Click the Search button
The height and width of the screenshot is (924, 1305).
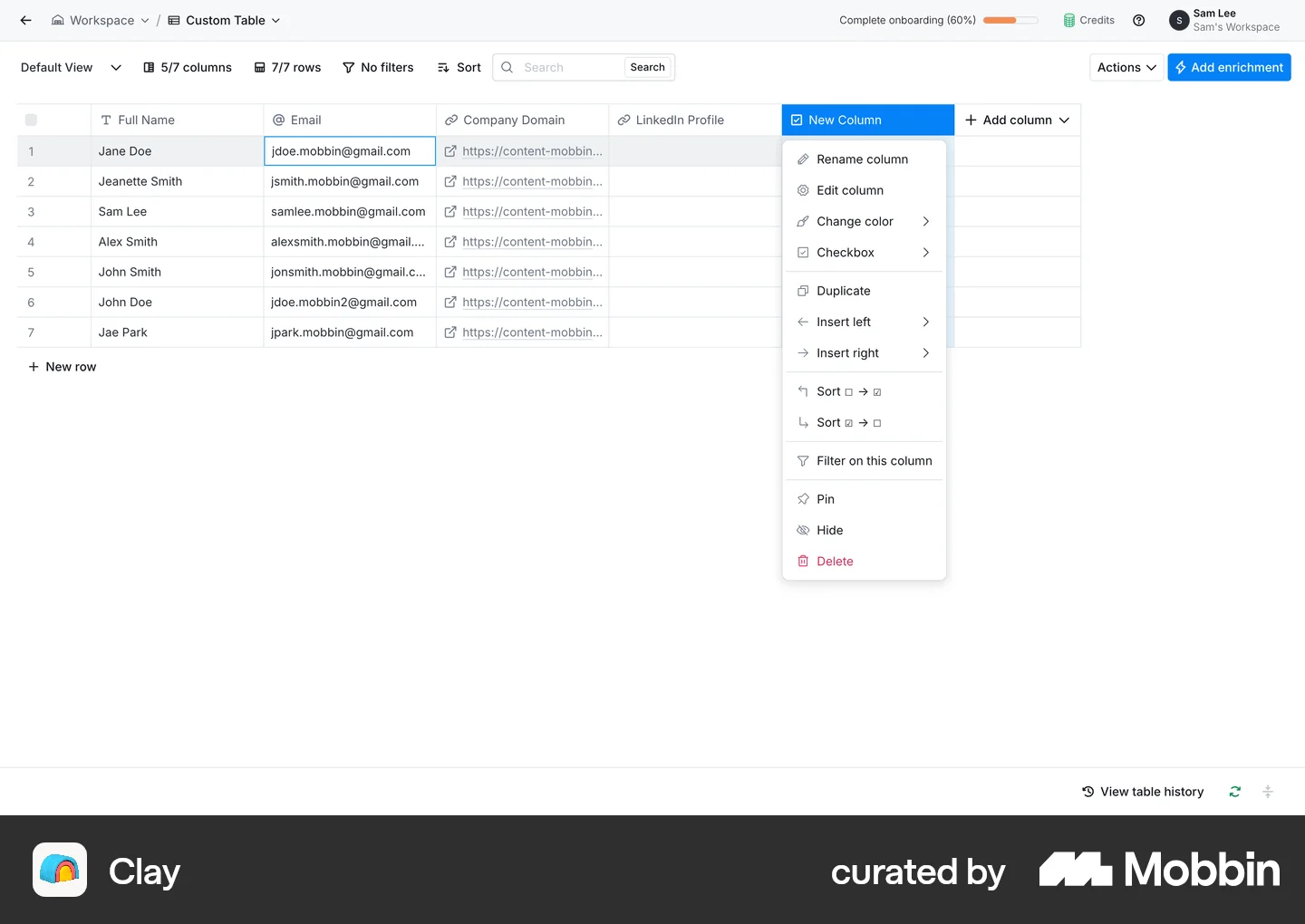[647, 67]
